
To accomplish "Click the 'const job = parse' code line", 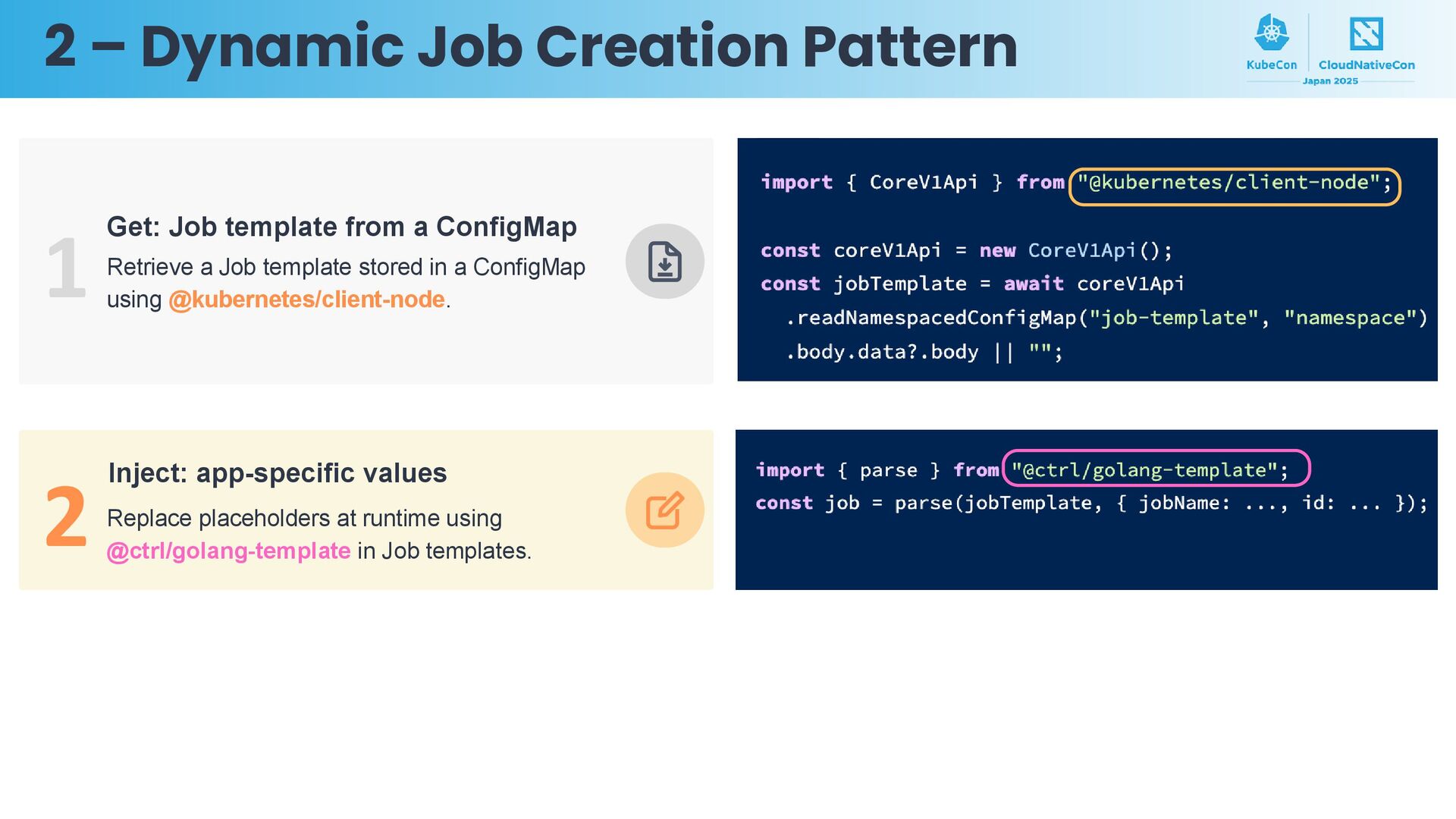I will coord(1090,504).
